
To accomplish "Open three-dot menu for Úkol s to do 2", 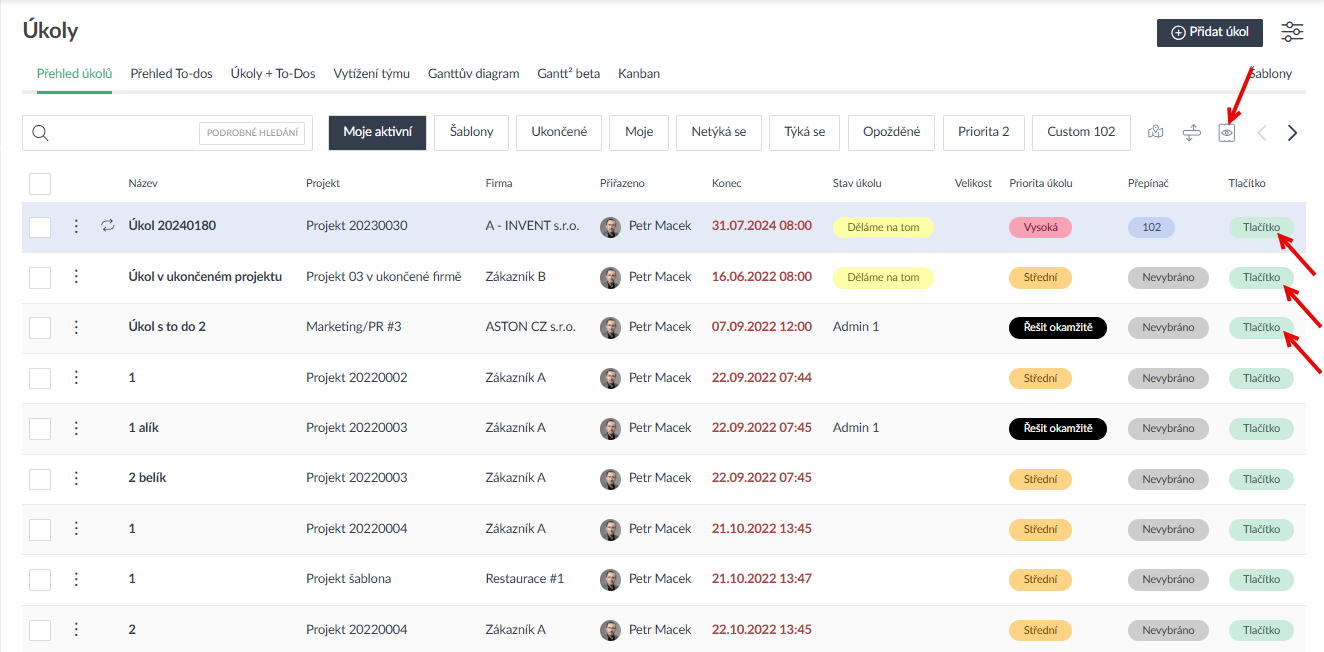I will [x=76, y=327].
